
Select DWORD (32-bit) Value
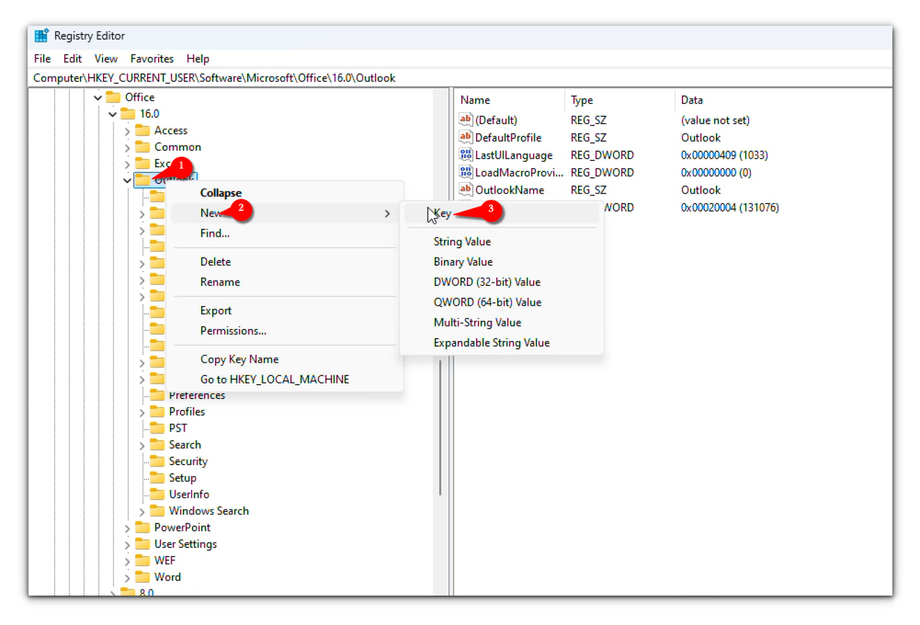point(502,282)
